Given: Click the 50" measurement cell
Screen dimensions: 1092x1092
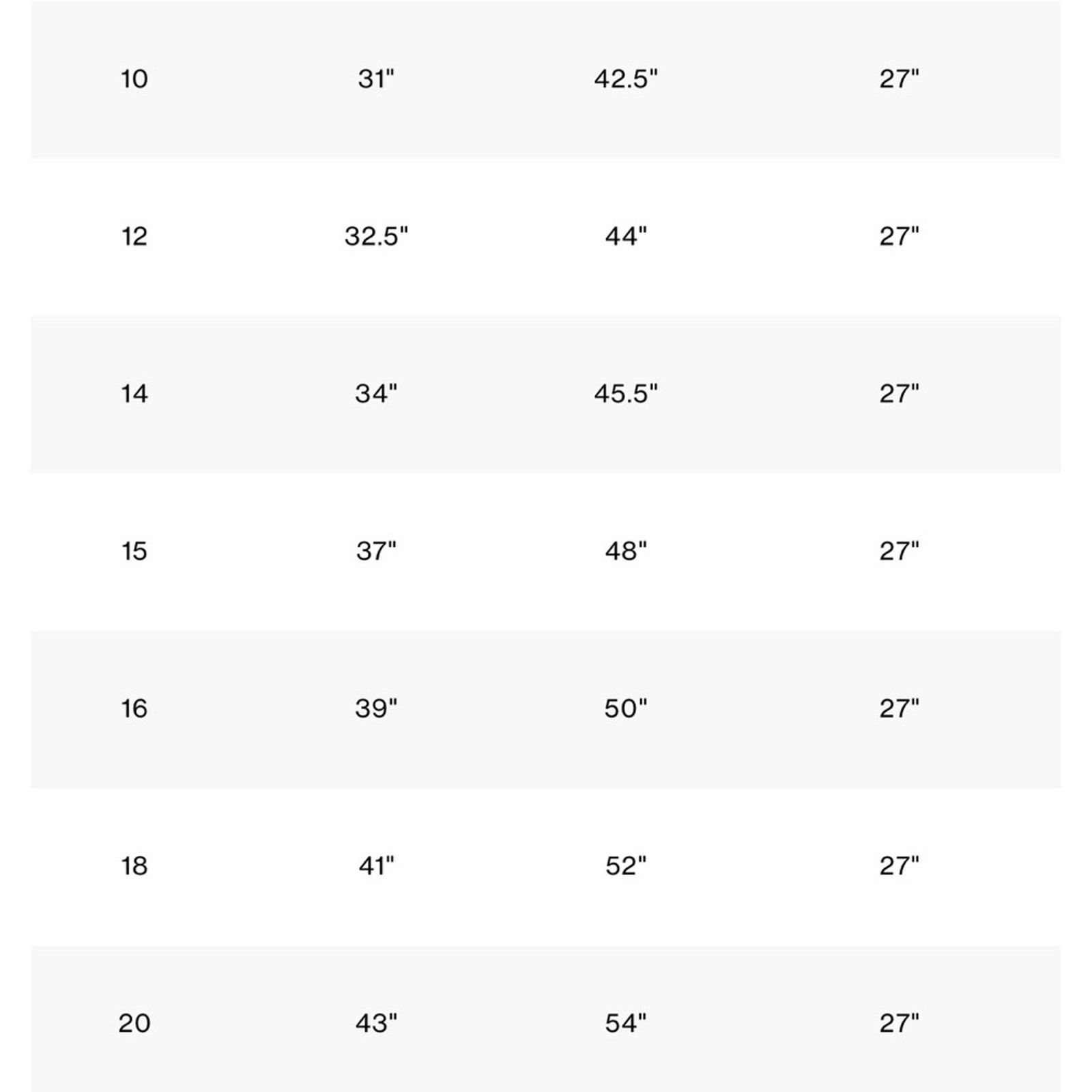Looking at the screenshot, I should (x=626, y=709).
